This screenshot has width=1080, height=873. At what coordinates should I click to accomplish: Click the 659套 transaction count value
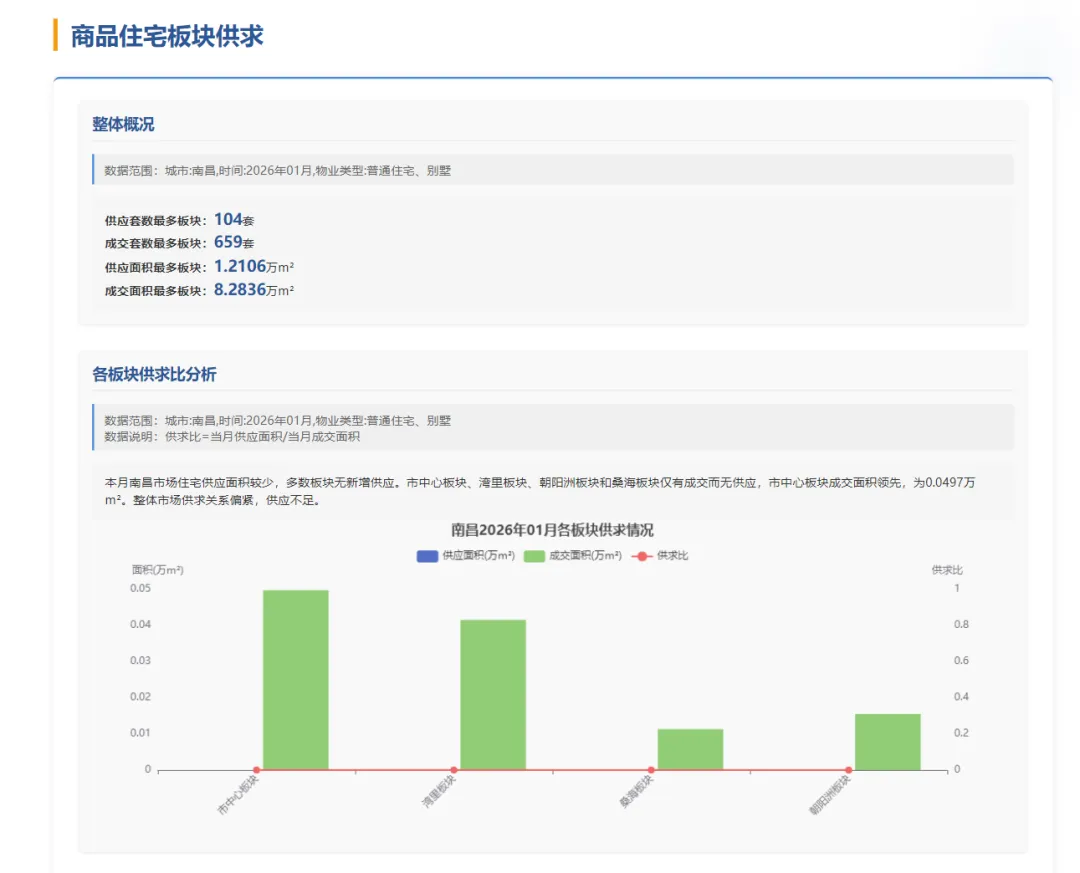click(234, 242)
